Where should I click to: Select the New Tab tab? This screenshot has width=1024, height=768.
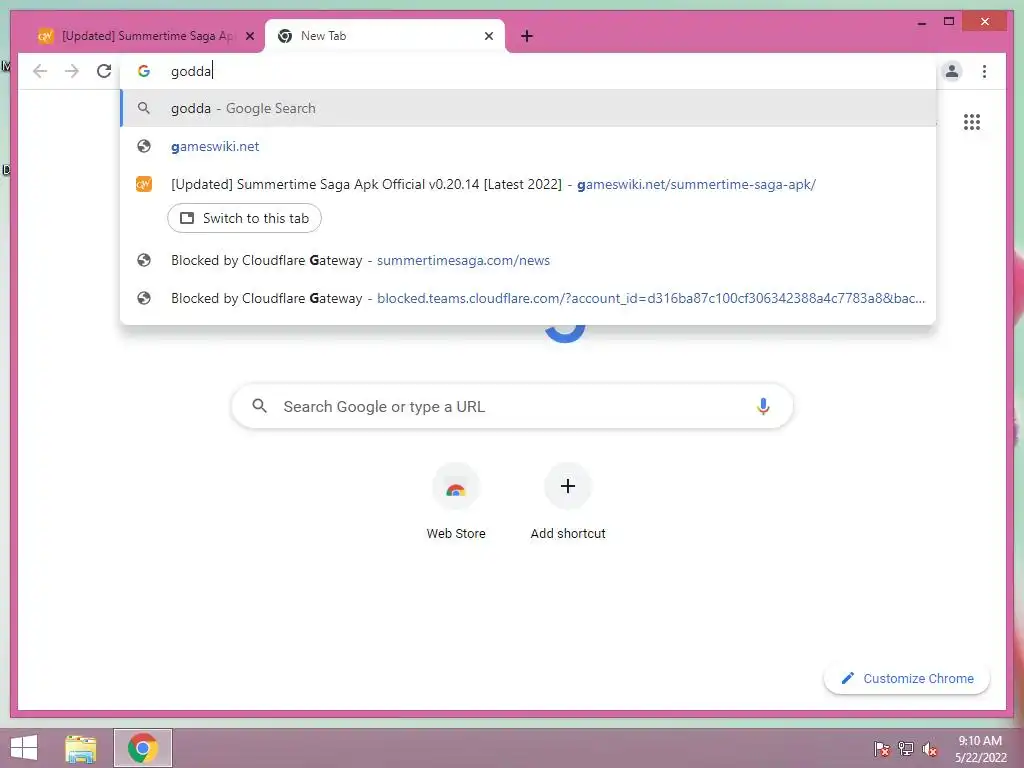(x=385, y=36)
